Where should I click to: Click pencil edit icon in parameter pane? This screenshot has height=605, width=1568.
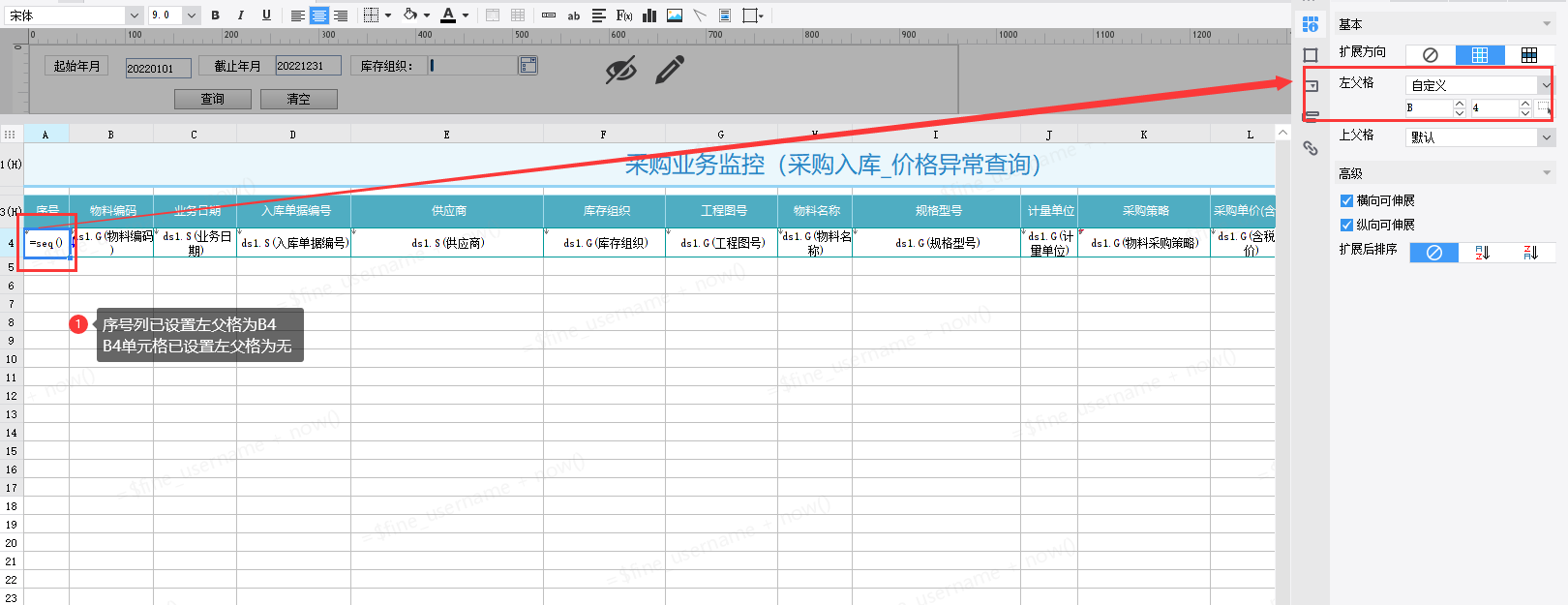(670, 69)
